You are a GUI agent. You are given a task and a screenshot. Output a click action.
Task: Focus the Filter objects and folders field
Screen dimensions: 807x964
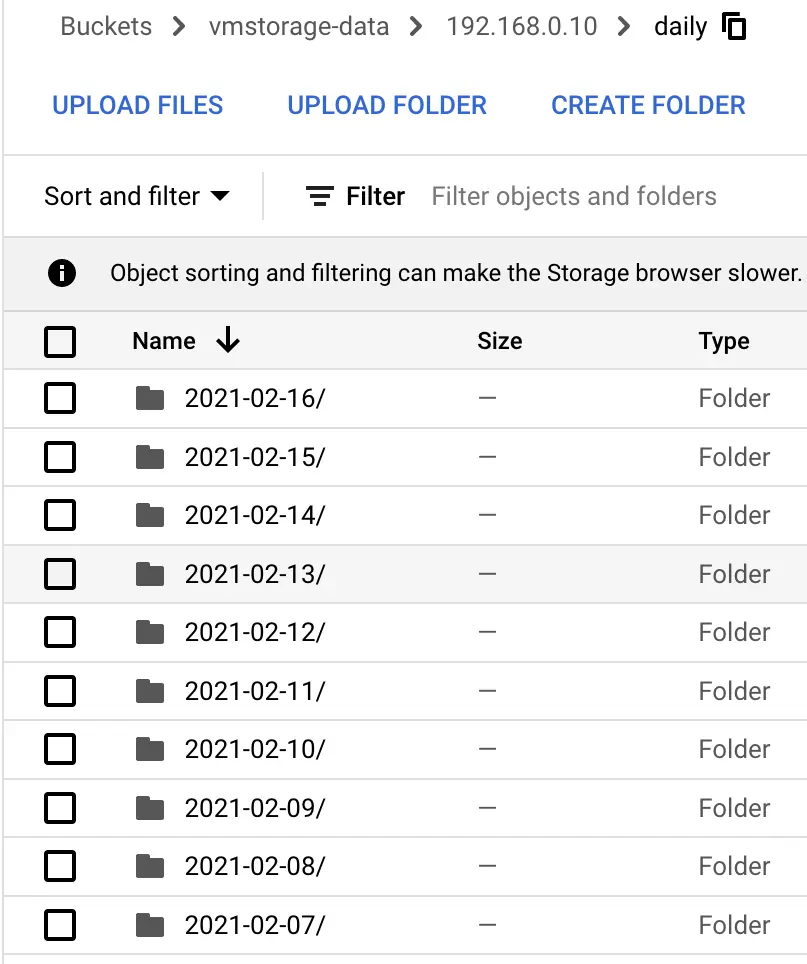[574, 196]
